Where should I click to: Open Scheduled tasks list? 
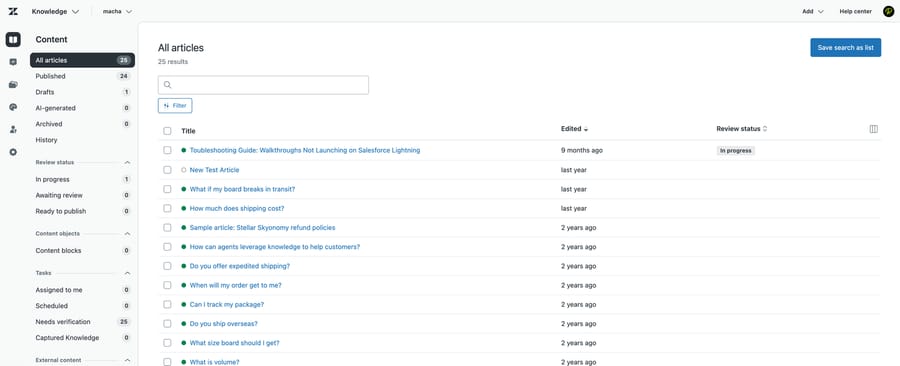coord(83,306)
